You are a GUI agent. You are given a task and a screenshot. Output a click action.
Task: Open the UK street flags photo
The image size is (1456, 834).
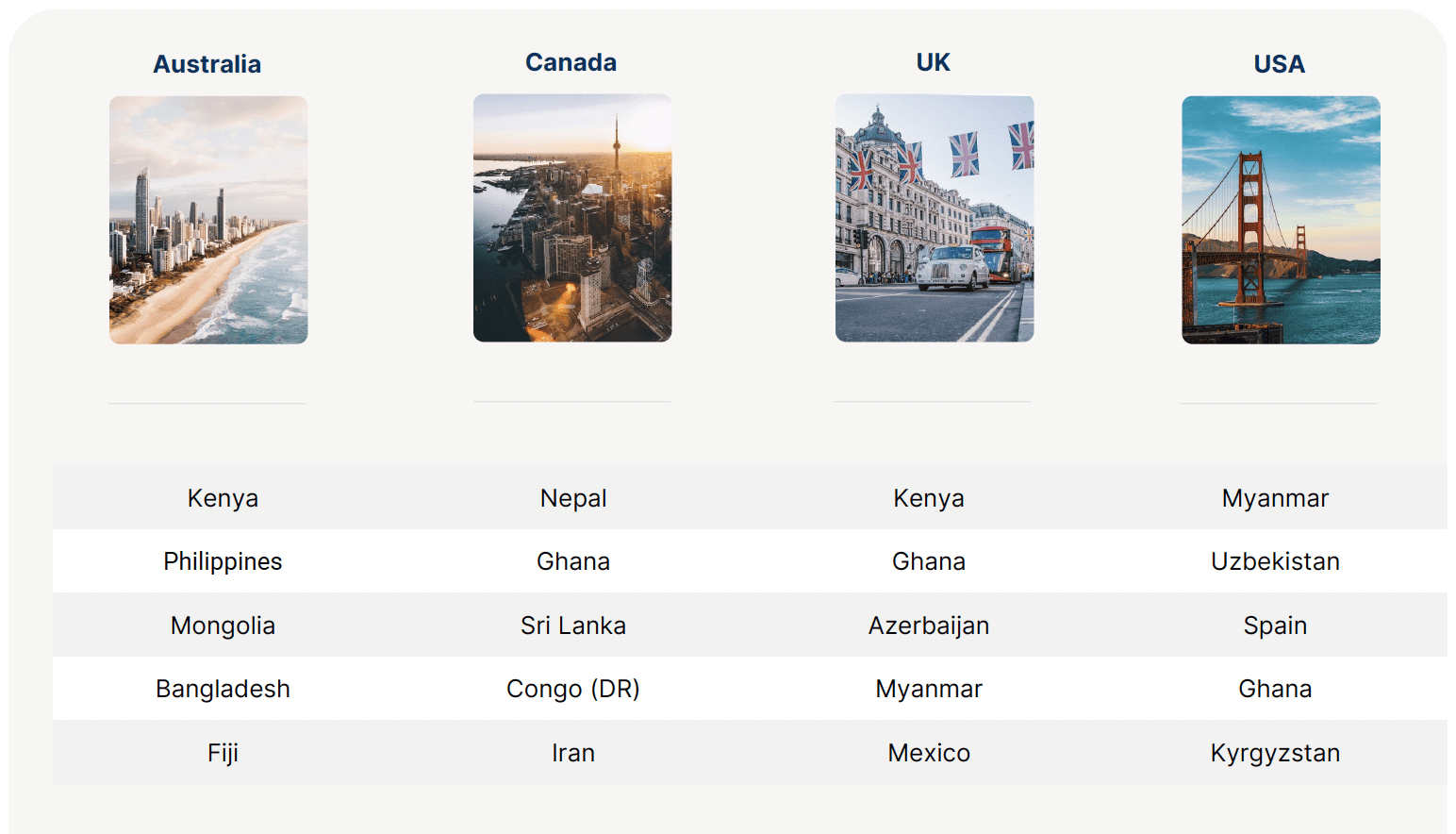pos(935,218)
